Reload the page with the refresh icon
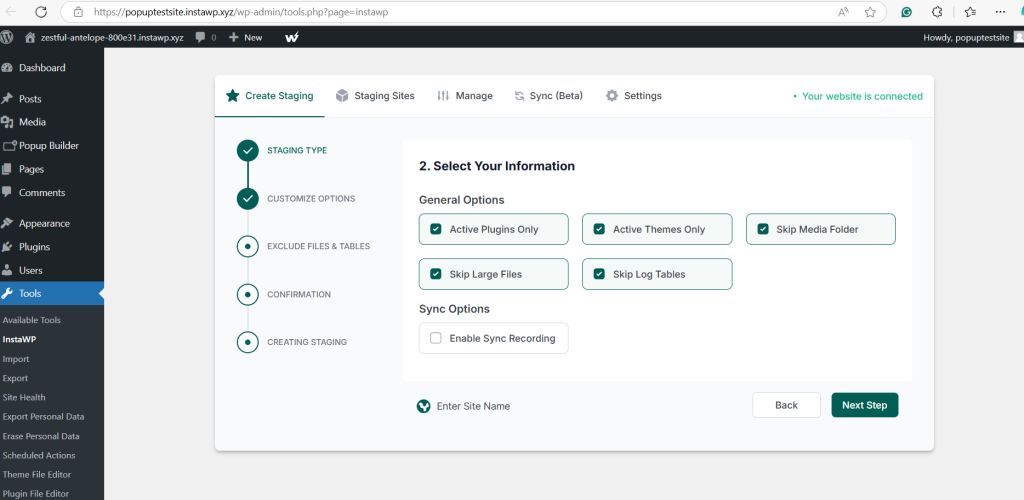Image resolution: width=1024 pixels, height=500 pixels. click(x=40, y=12)
